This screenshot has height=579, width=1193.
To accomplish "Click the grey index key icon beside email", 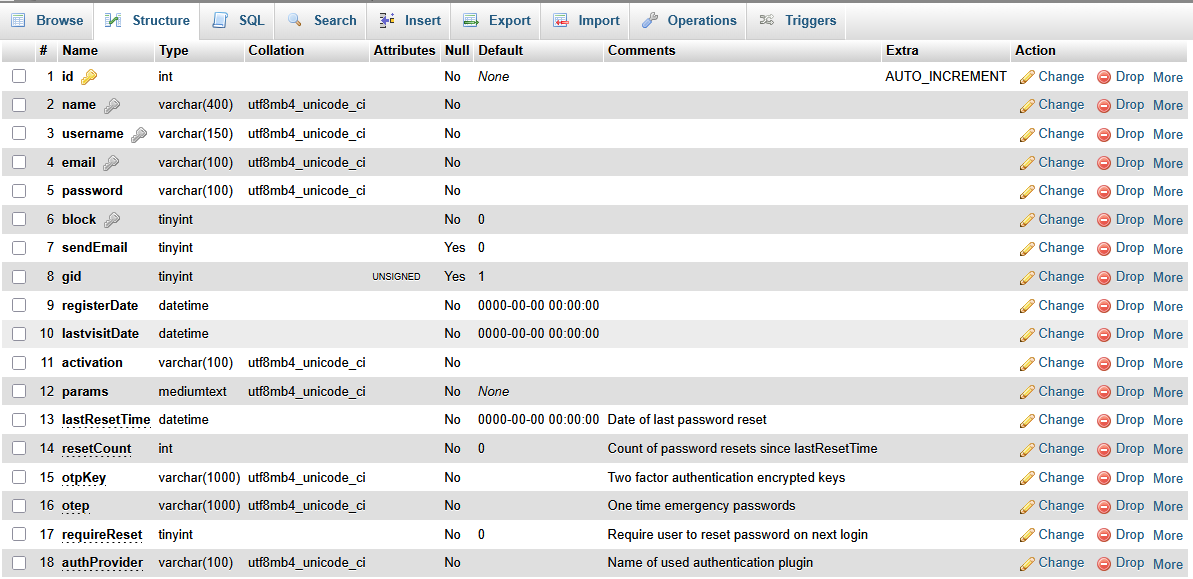I will 110,163.
